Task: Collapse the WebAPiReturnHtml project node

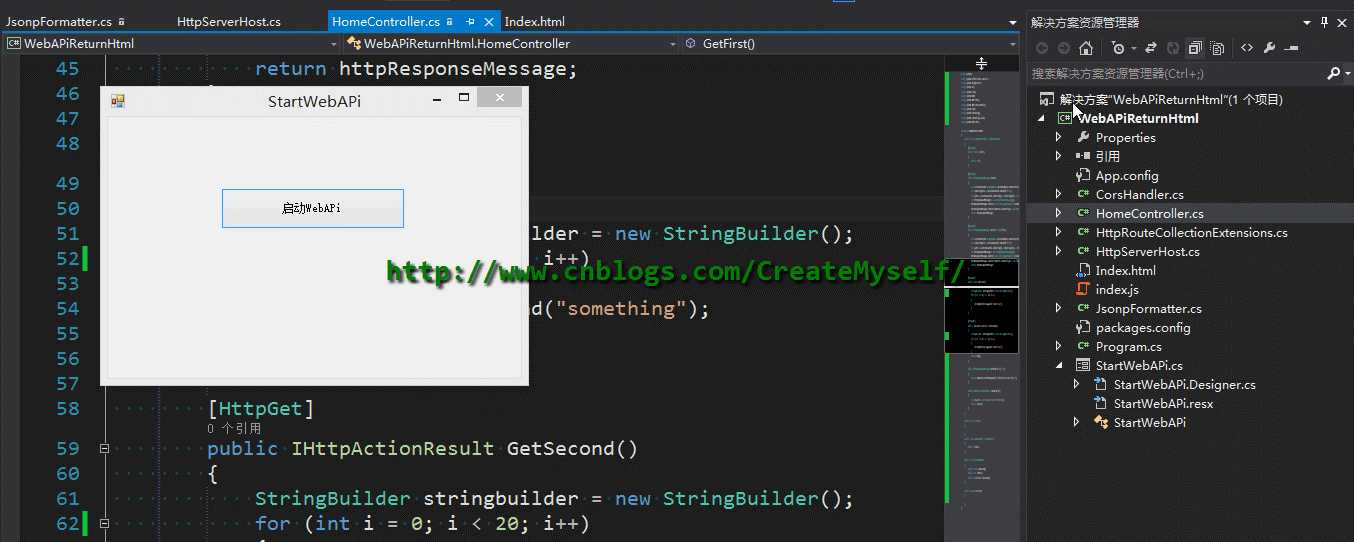Action: click(x=1042, y=118)
